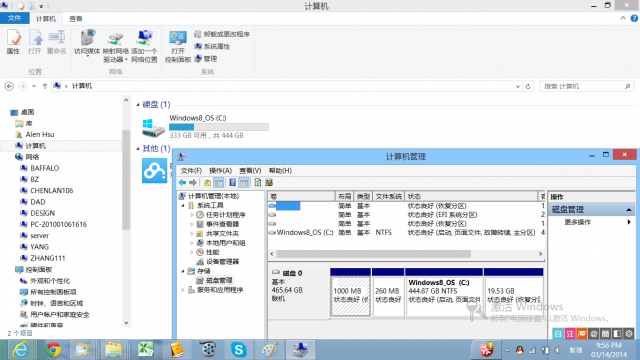Click the 文件系统 column header

click(388, 196)
